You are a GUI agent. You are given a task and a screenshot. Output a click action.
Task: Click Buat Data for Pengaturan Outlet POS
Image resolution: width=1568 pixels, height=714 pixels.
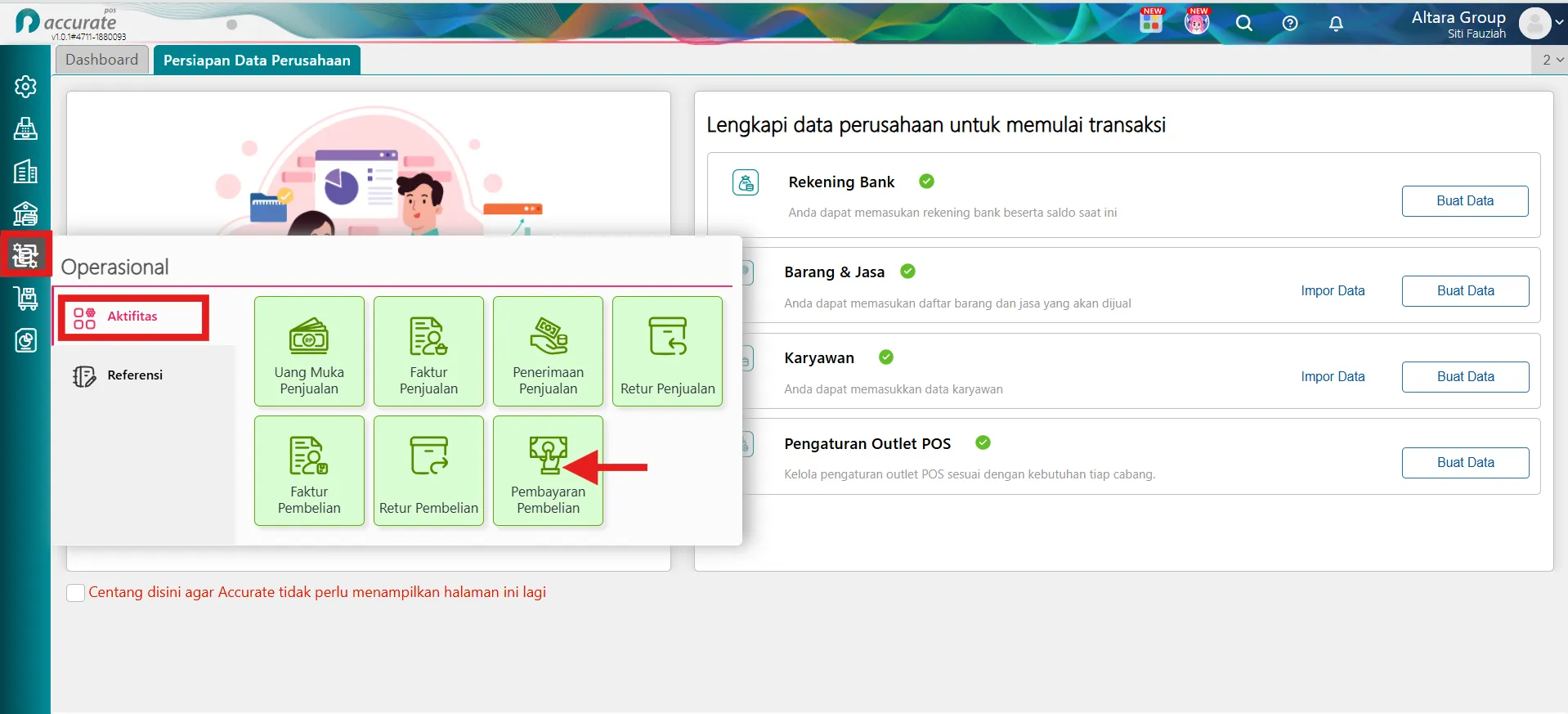1465,463
